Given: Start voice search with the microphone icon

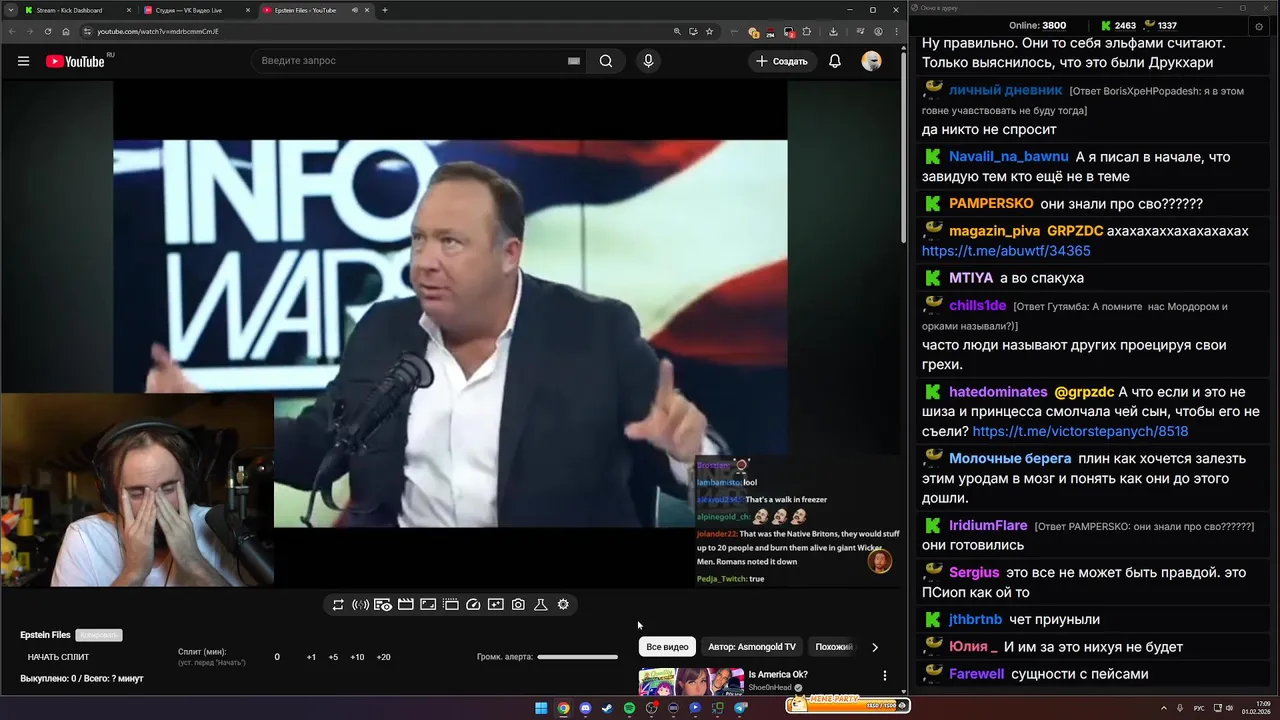Looking at the screenshot, I should [648, 61].
